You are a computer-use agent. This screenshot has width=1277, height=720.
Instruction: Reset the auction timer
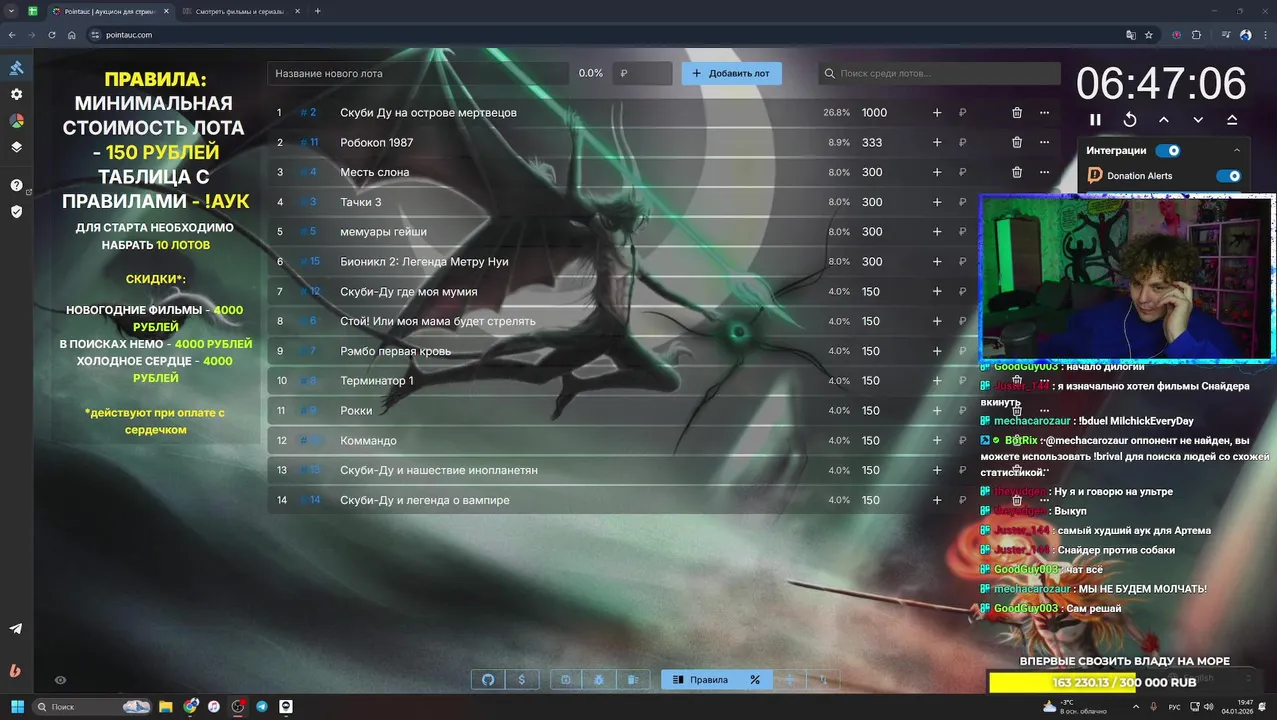[x=1130, y=119]
